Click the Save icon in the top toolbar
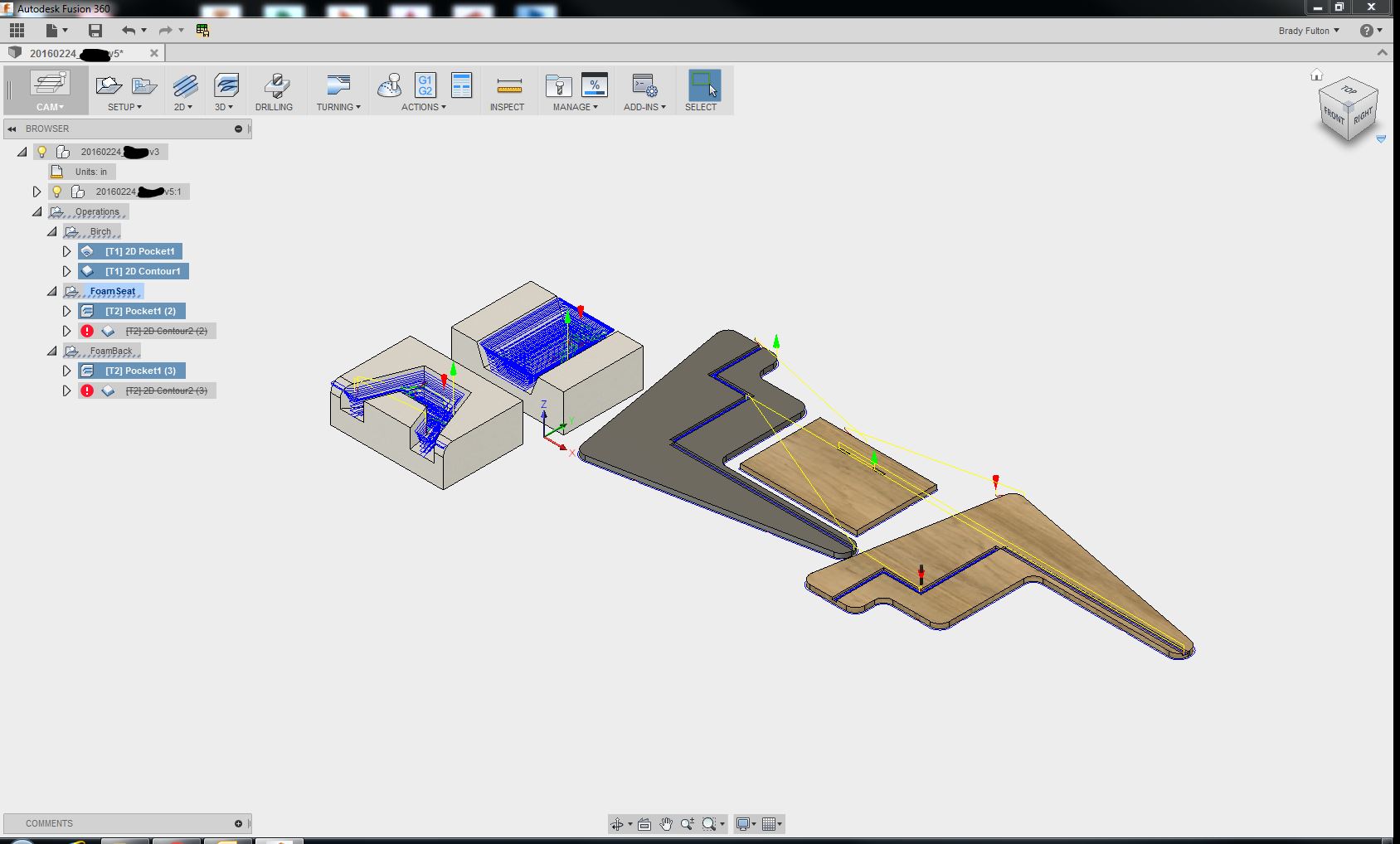Image resolution: width=1400 pixels, height=844 pixels. (95, 31)
